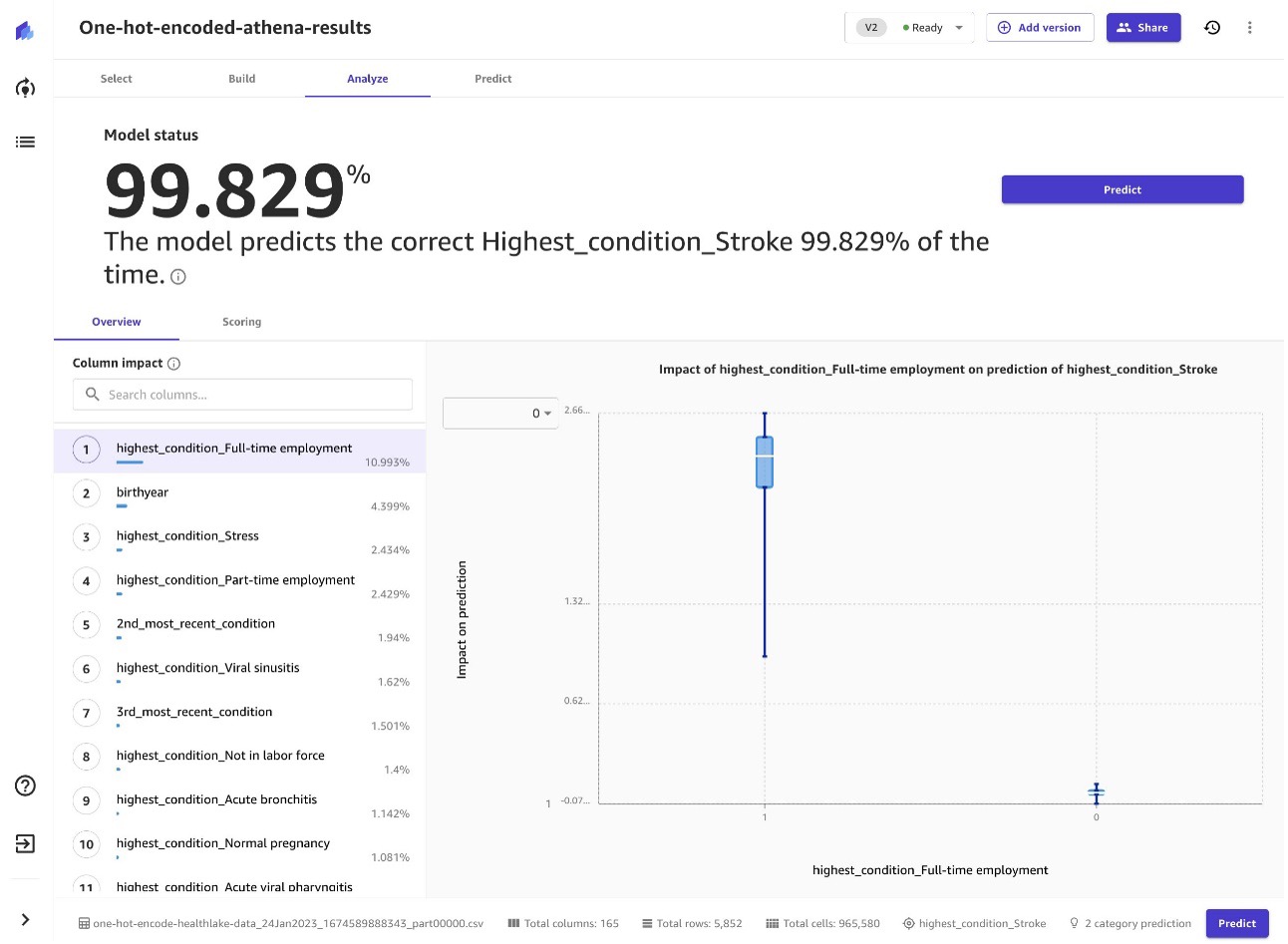The image size is (1288, 944).
Task: Open the class value dropdown showing 0
Action: [x=500, y=413]
